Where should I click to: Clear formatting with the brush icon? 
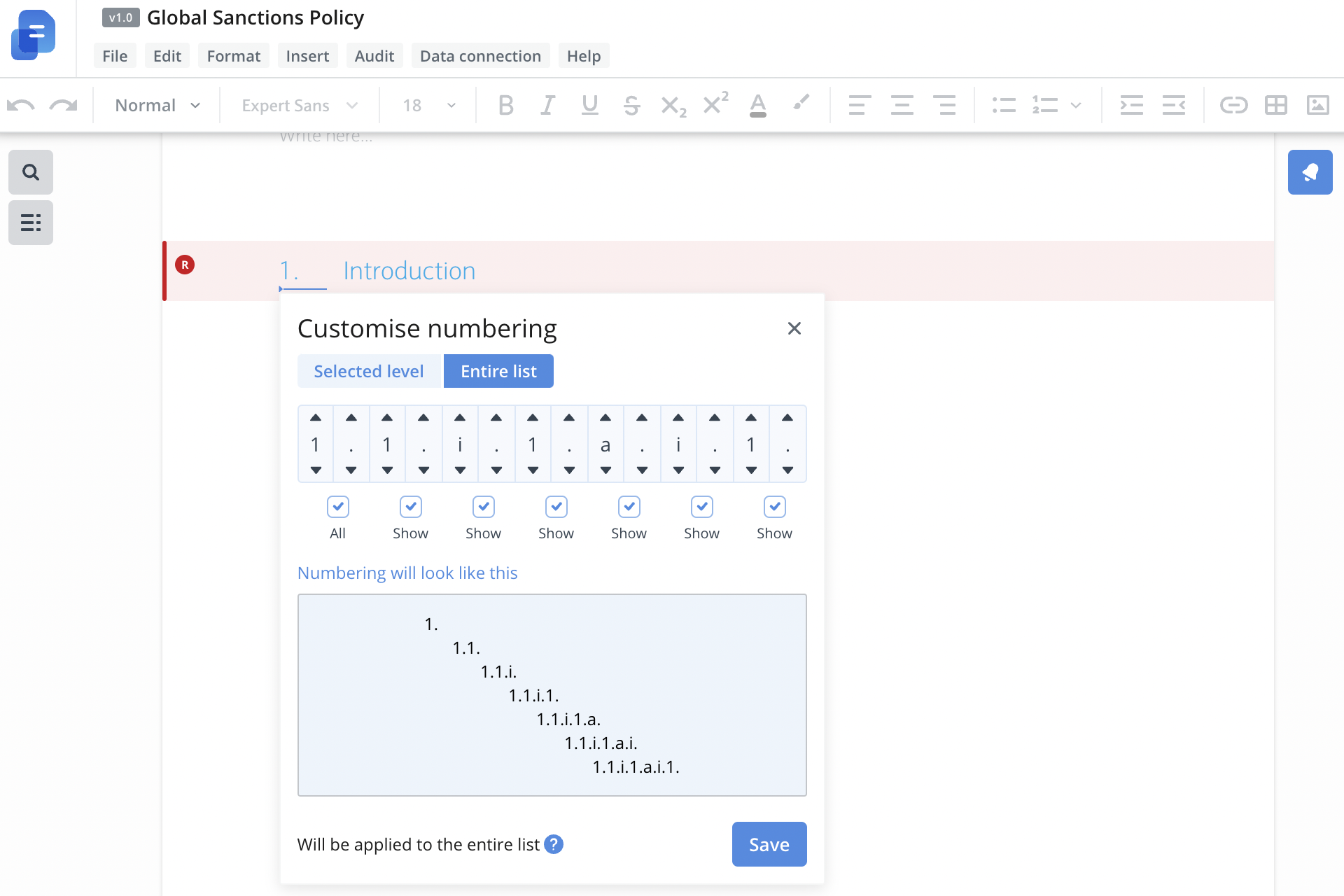[x=801, y=104]
